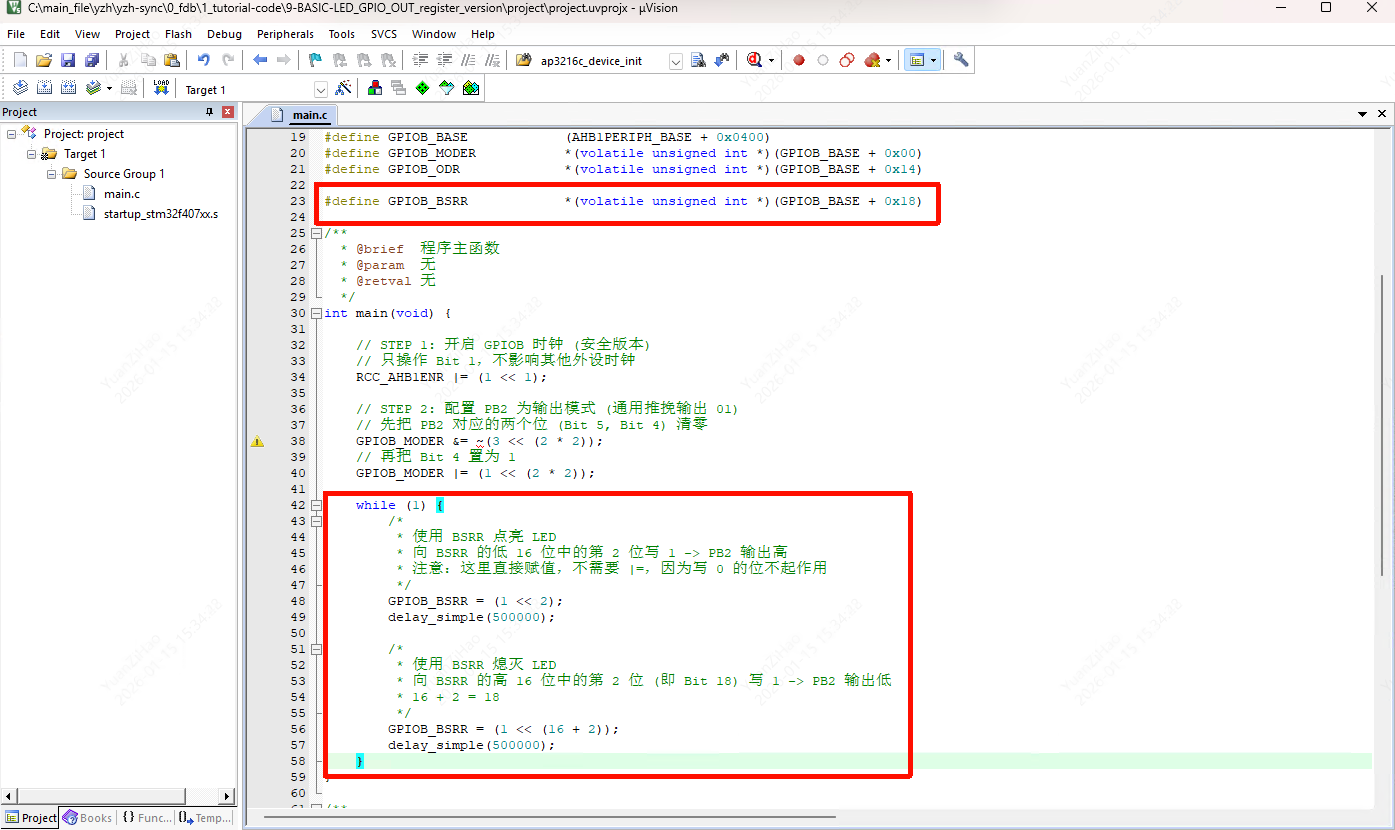Open the Flash menu
Image resolution: width=1395 pixels, height=830 pixels.
point(178,34)
